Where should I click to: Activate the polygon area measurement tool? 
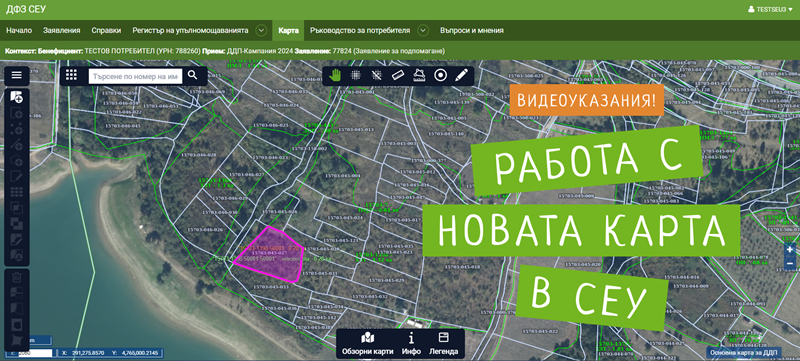click(419, 75)
